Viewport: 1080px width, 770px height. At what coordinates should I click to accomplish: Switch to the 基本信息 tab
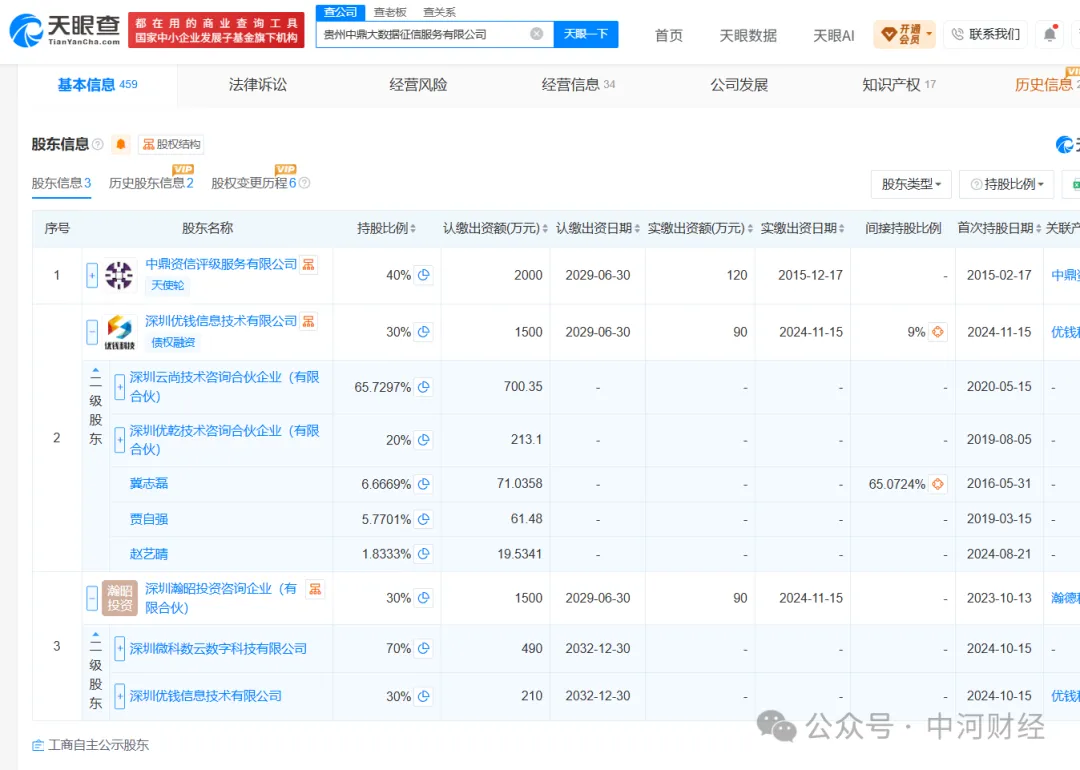(x=97, y=85)
